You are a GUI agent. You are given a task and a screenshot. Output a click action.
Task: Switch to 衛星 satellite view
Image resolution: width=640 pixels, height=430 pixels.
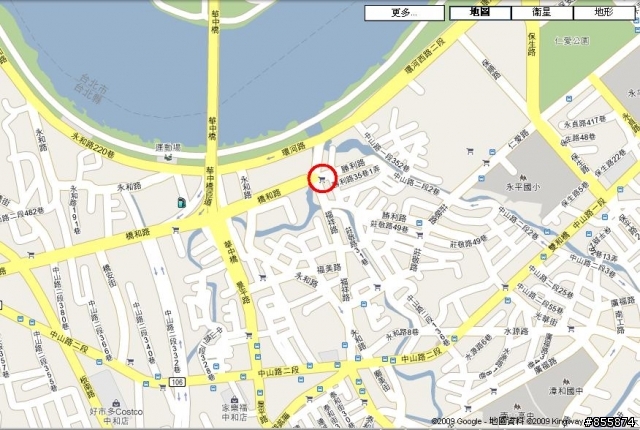coord(542,13)
